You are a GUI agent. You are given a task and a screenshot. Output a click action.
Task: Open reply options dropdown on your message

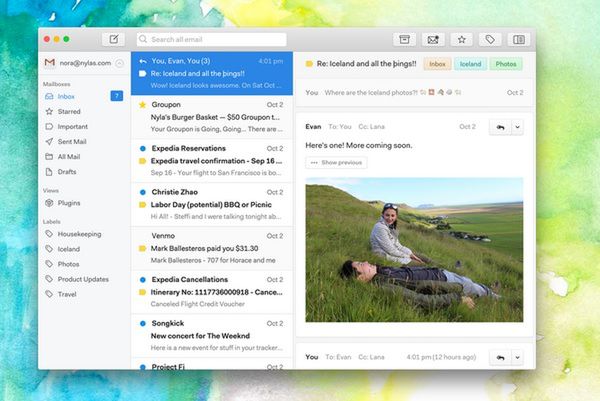click(517, 357)
